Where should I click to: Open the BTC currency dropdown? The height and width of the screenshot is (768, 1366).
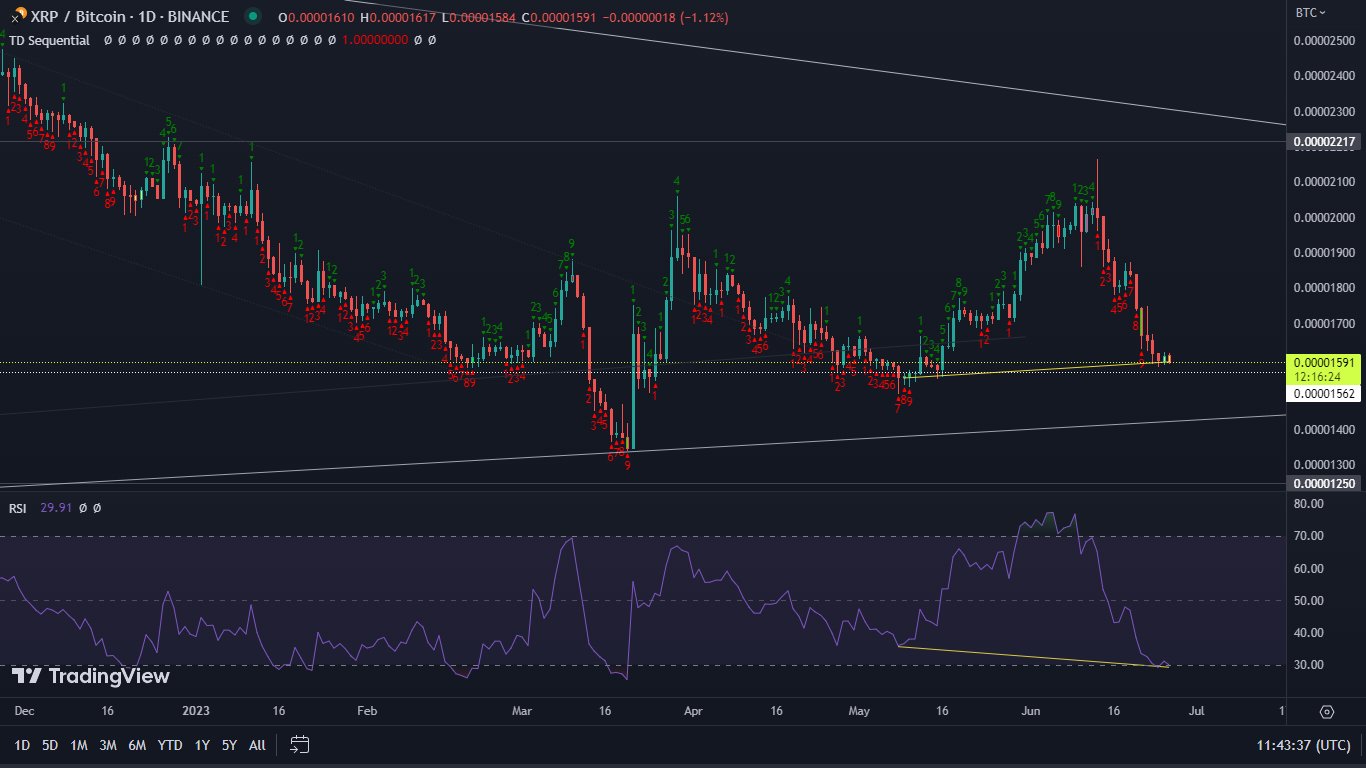(x=1311, y=13)
